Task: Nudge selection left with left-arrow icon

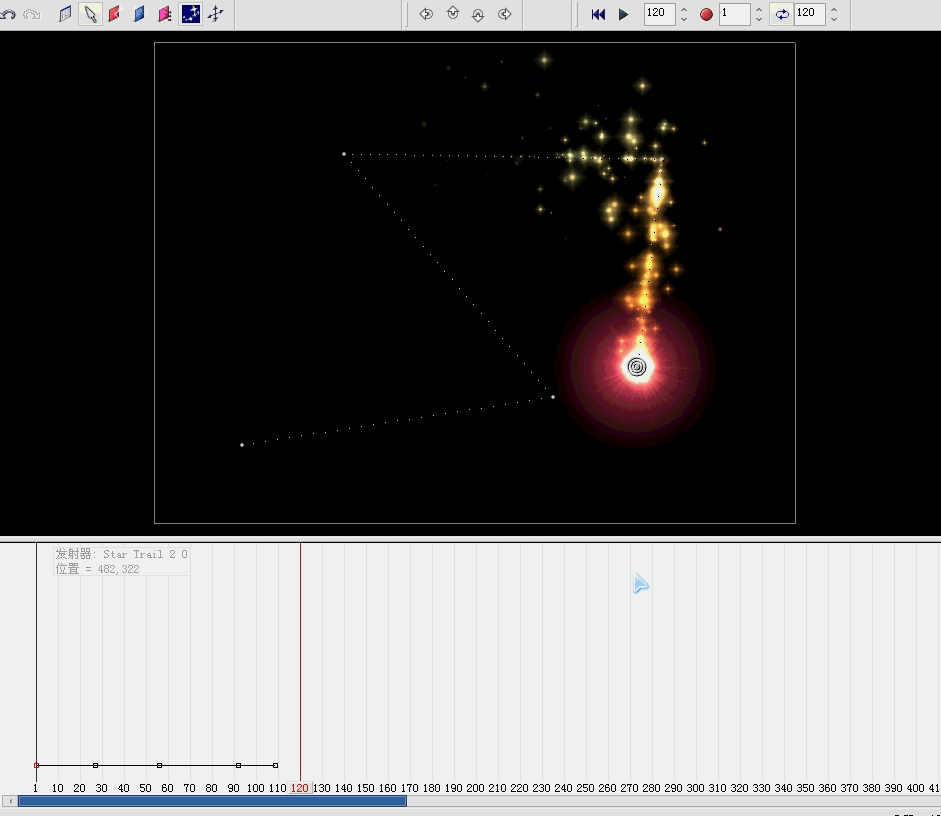Action: (426, 14)
